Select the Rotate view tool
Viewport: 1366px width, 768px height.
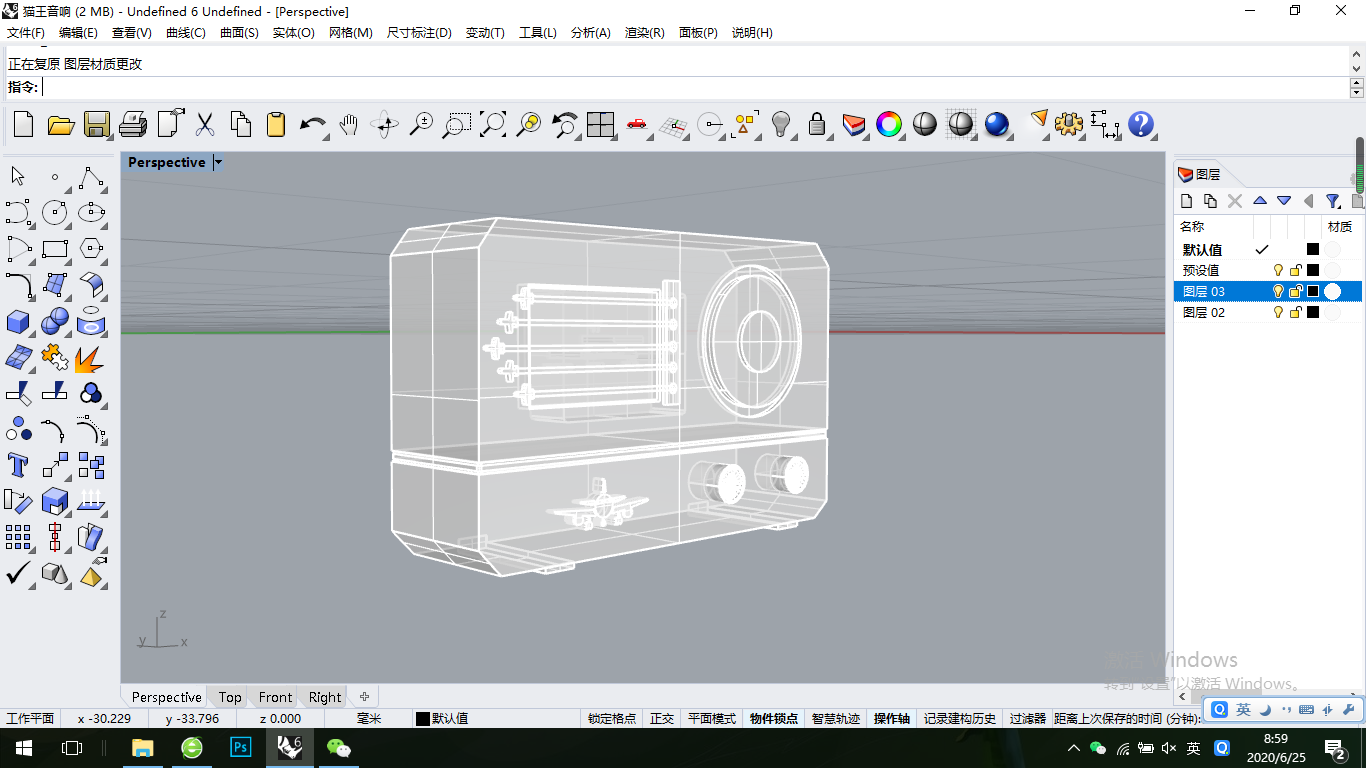click(385, 124)
